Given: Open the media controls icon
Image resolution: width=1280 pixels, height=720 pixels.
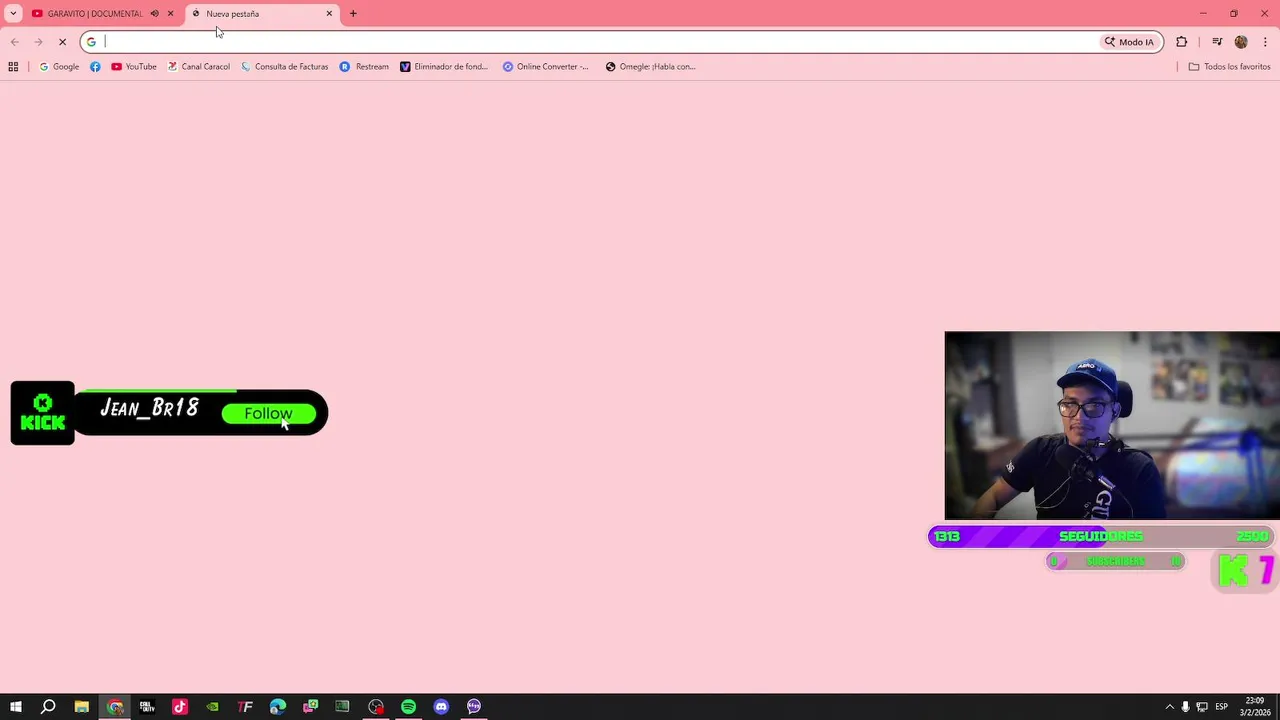Looking at the screenshot, I should [1217, 42].
